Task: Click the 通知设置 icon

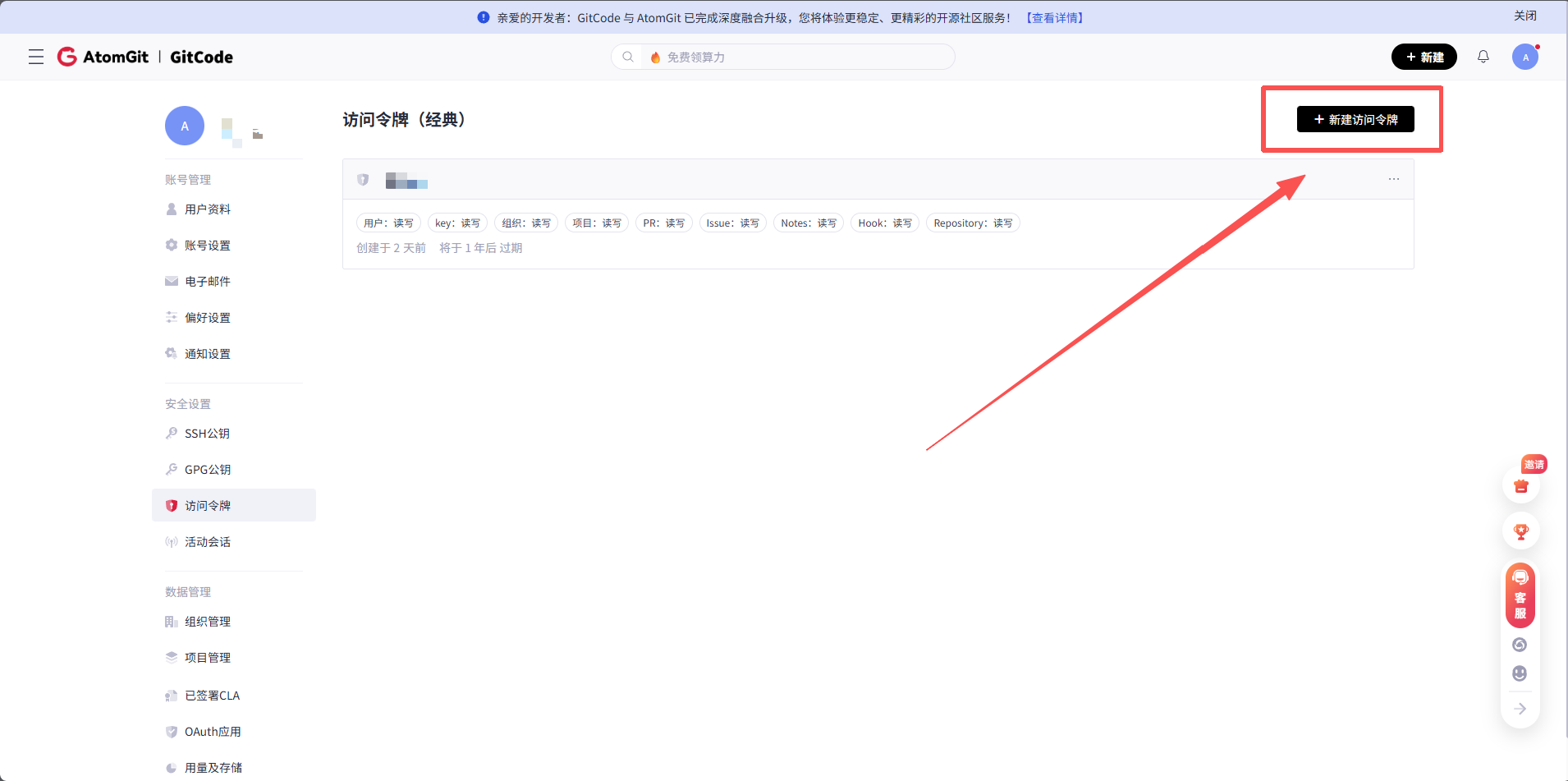Action: (172, 354)
